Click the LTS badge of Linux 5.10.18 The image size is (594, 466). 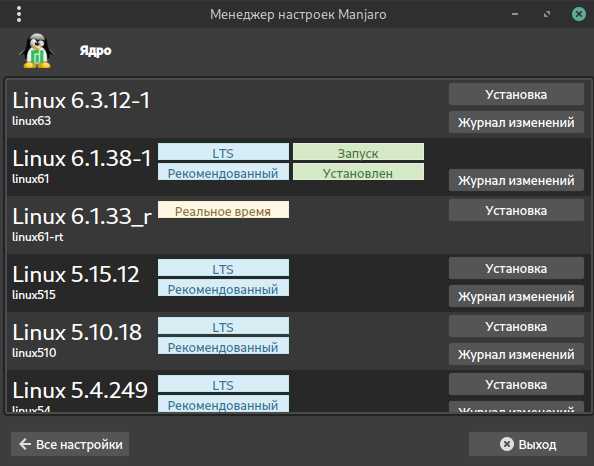click(223, 326)
